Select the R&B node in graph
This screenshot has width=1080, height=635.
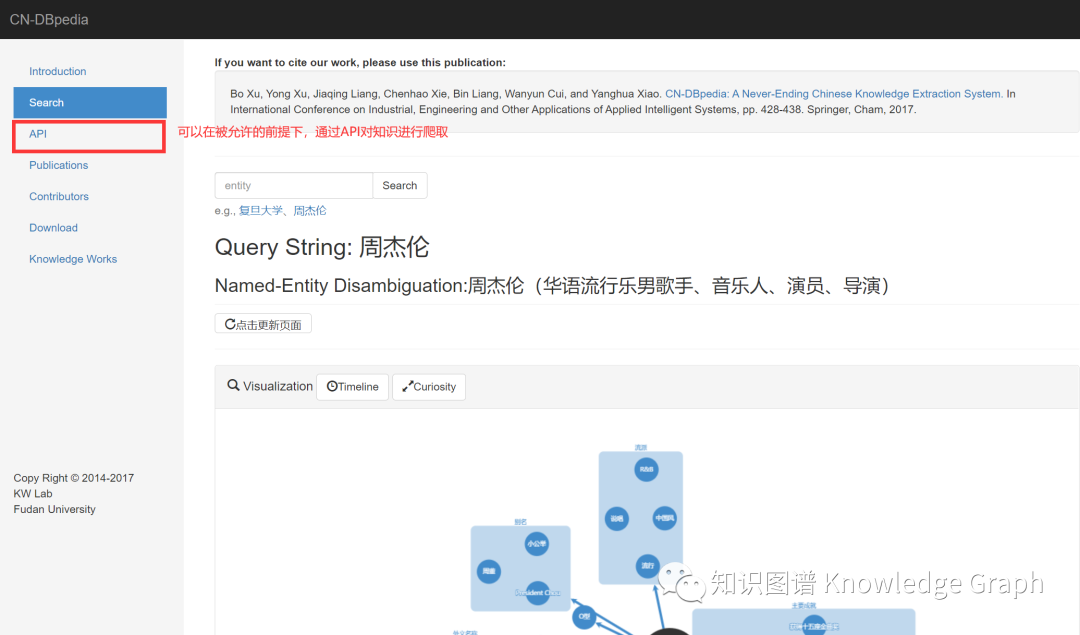pyautogui.click(x=646, y=470)
